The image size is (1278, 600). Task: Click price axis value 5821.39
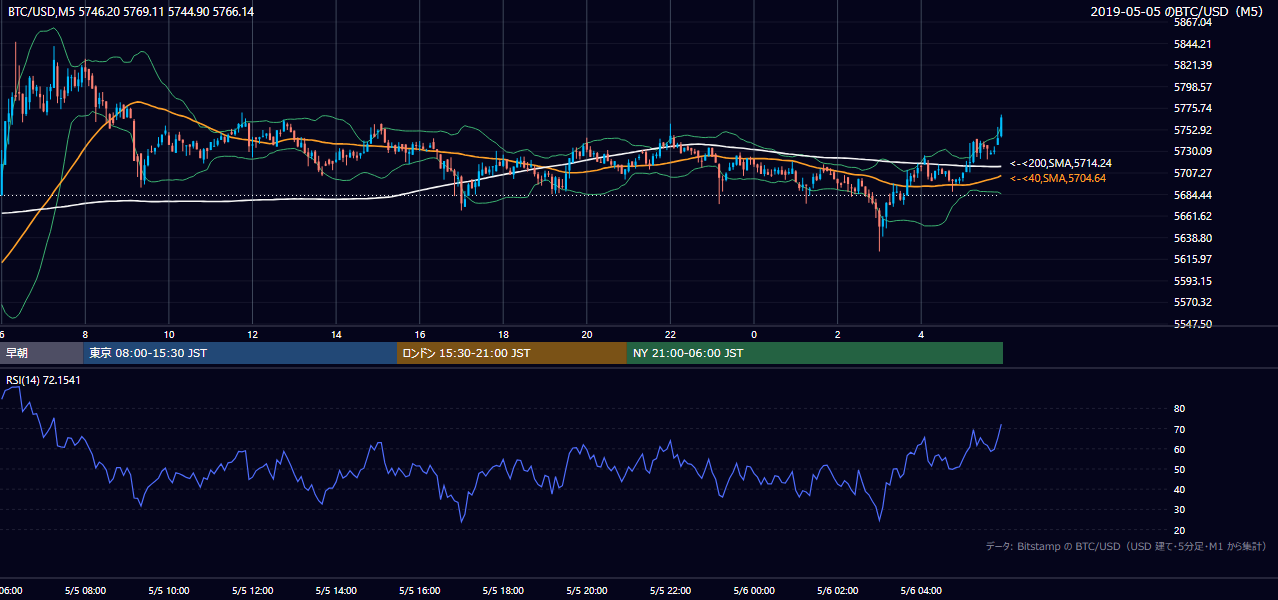coord(1192,65)
